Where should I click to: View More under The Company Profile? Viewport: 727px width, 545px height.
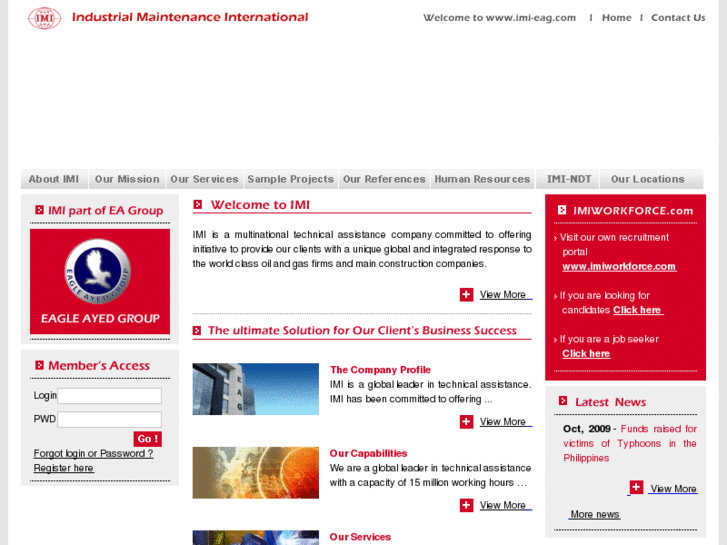pyautogui.click(x=503, y=422)
